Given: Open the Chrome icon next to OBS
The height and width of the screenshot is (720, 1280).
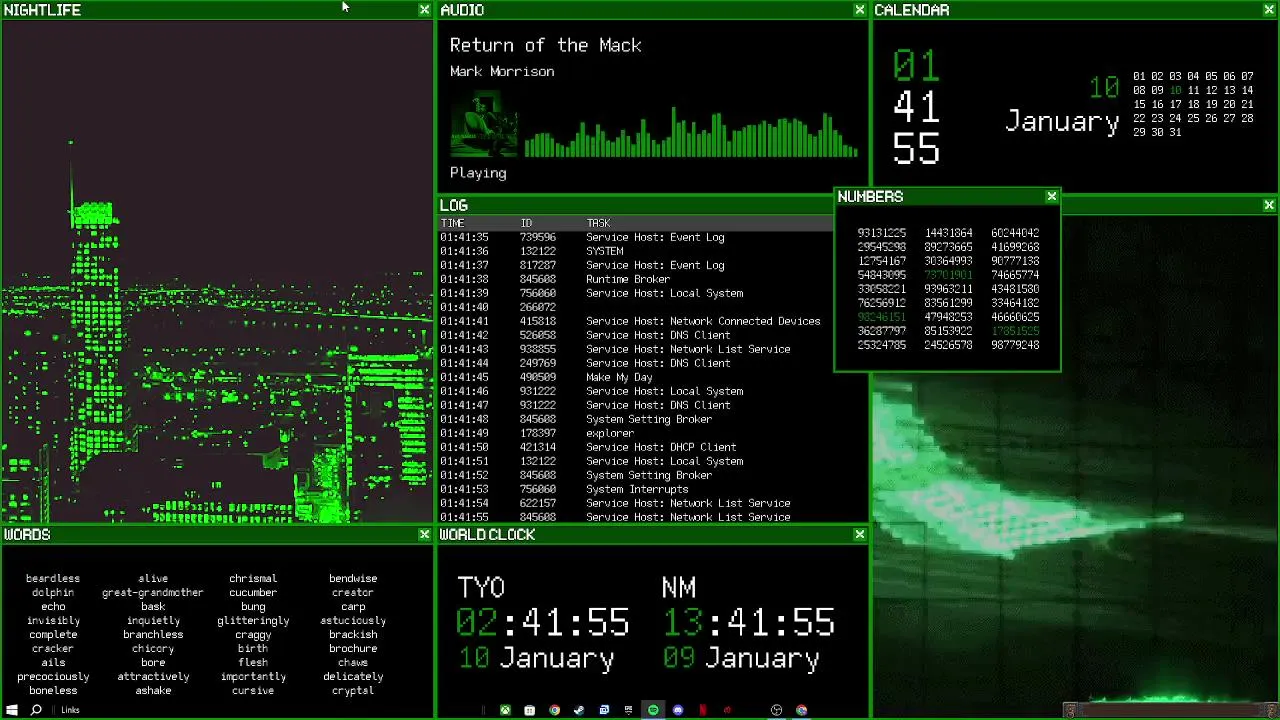Looking at the screenshot, I should click(801, 710).
